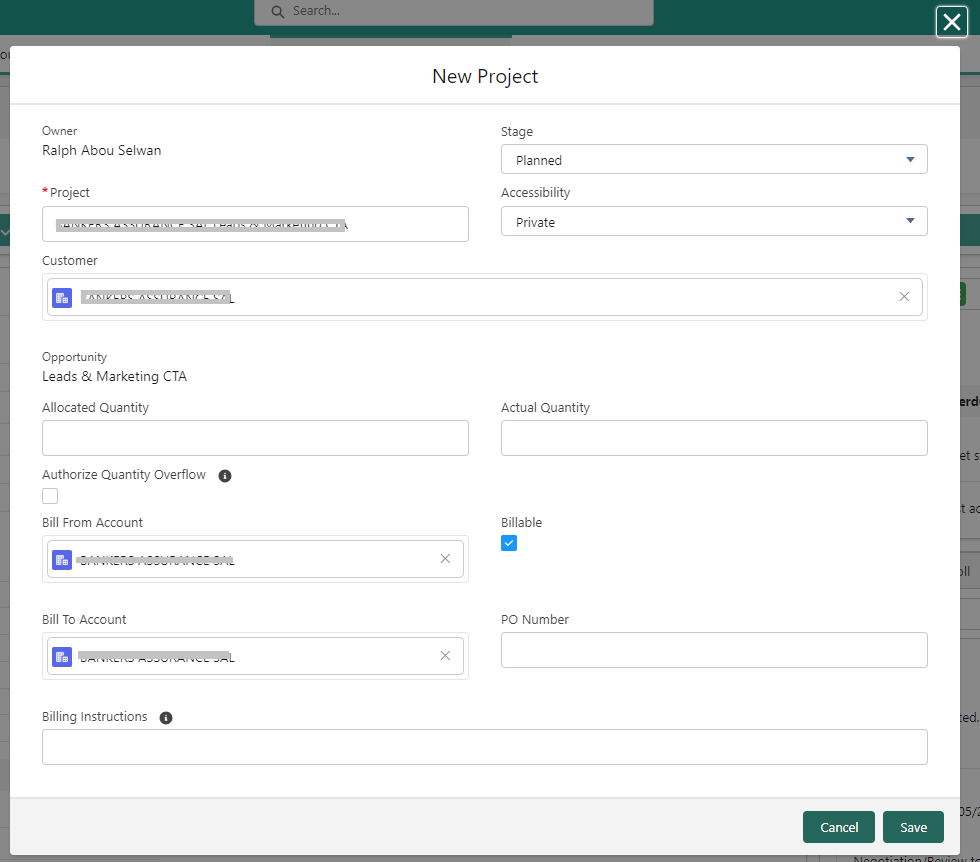Open the Stage dropdown showing Planned

(x=714, y=159)
